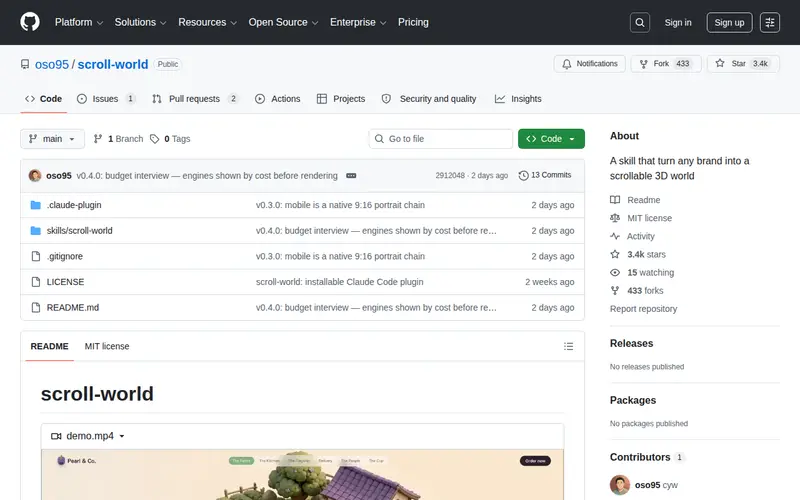Open the GitHub homepage logo
Screen dimensions: 800x500
click(x=30, y=22)
